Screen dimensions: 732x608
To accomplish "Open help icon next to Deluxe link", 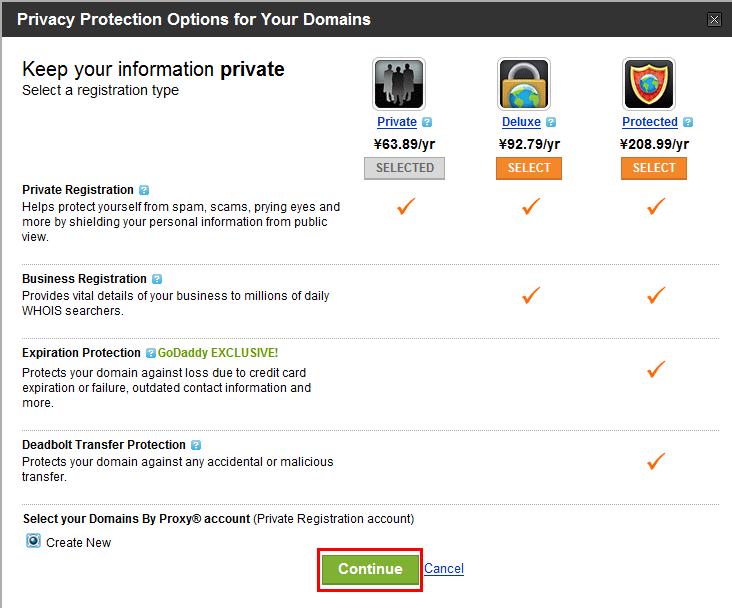I will coord(551,122).
